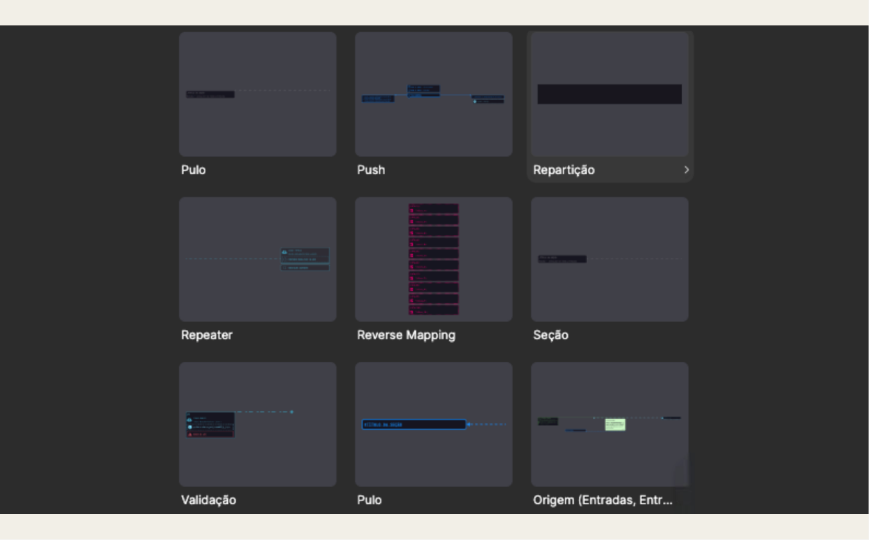Open the Repeater thumbnail preview
869x540 pixels.
(257, 259)
